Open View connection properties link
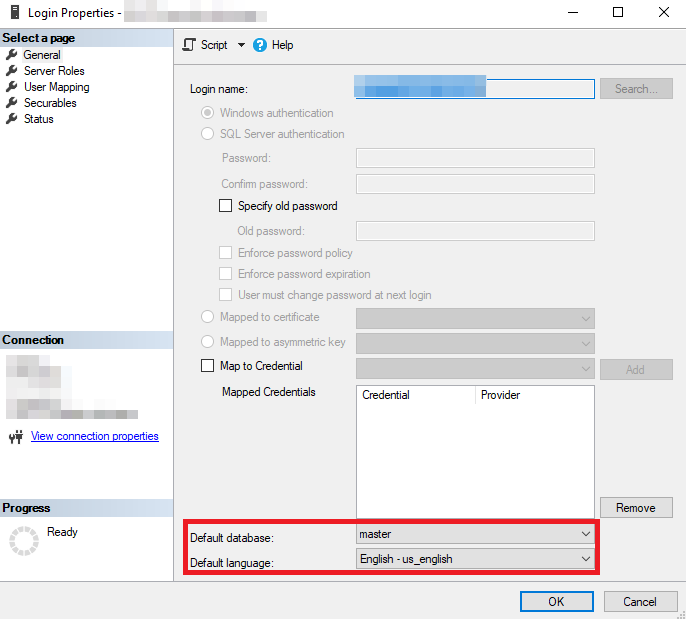This screenshot has width=686, height=619. click(x=94, y=436)
